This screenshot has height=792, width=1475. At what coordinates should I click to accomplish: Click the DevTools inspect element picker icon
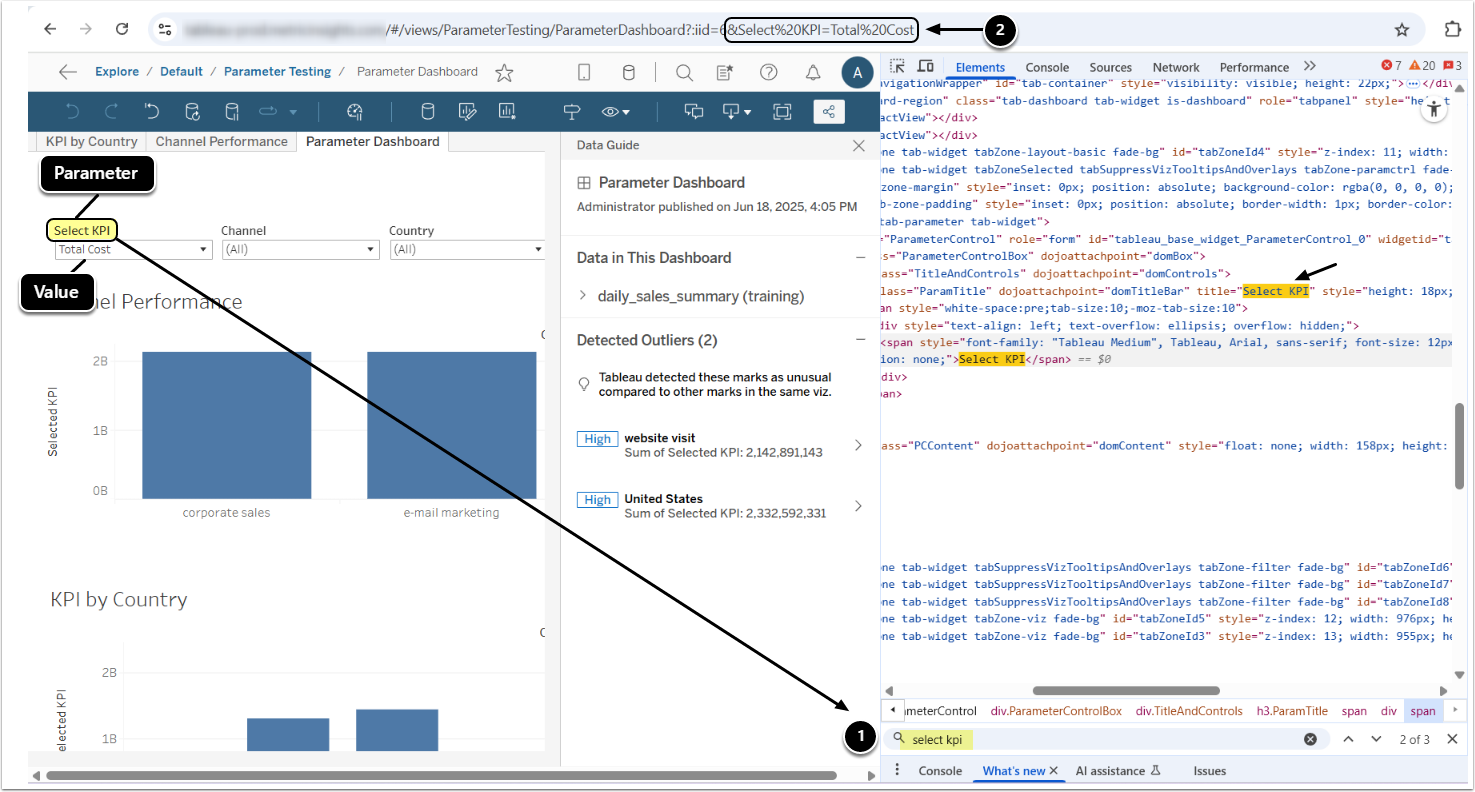(897, 67)
